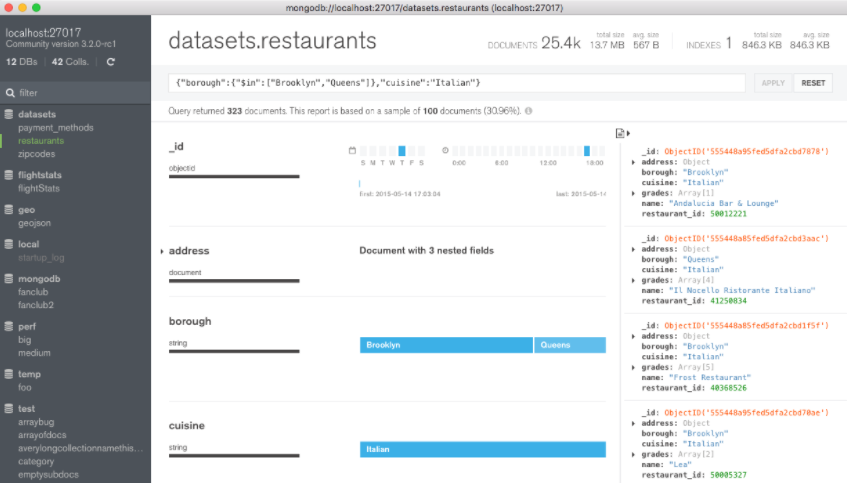Open the averylongcollectionnamethis… collection
This screenshot has width=847, height=483.
coord(80,448)
